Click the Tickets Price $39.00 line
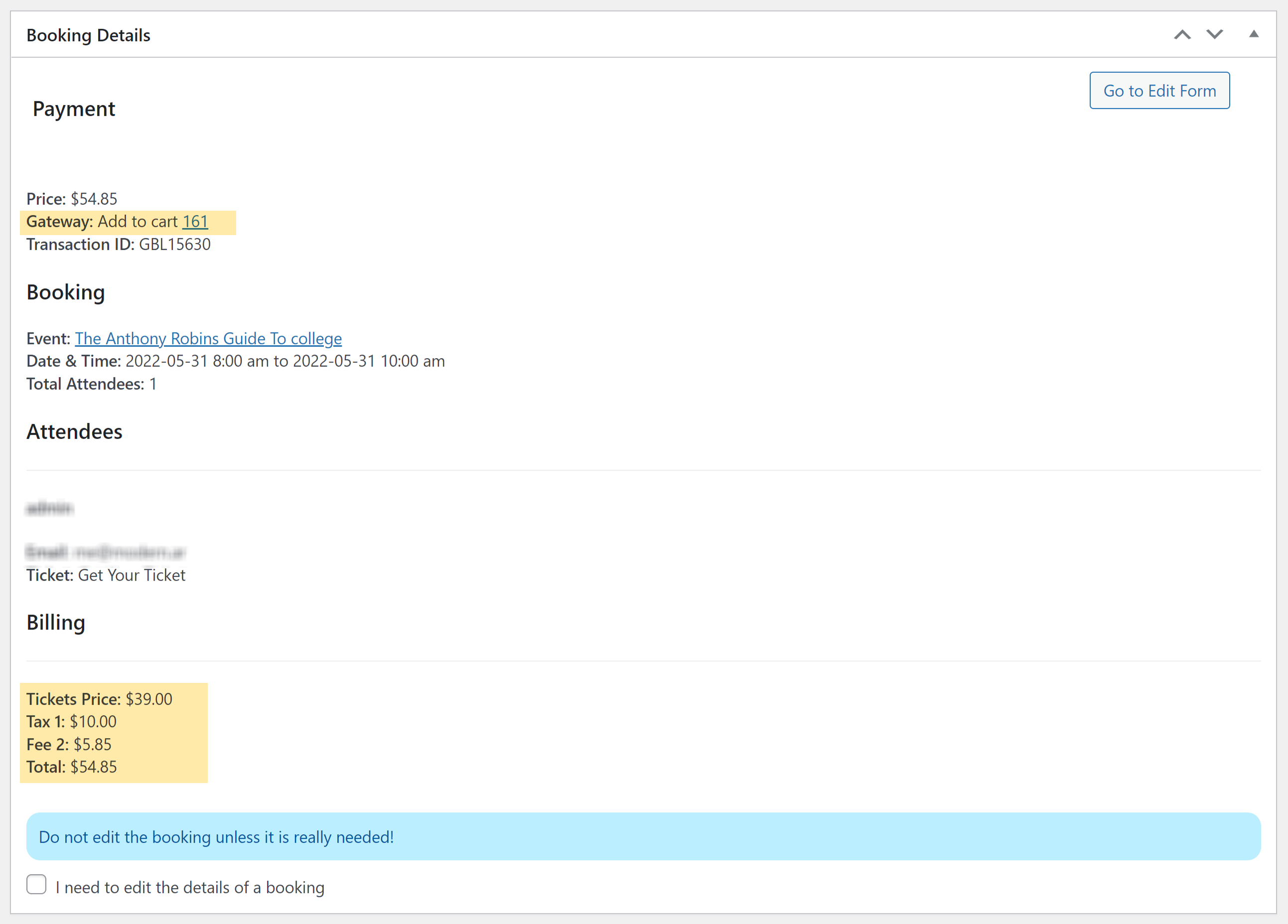This screenshot has height=924, width=1288. coord(99,699)
